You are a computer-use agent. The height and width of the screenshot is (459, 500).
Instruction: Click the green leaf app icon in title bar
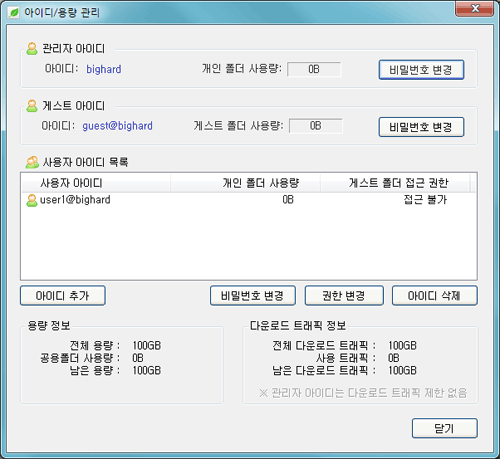pos(14,12)
